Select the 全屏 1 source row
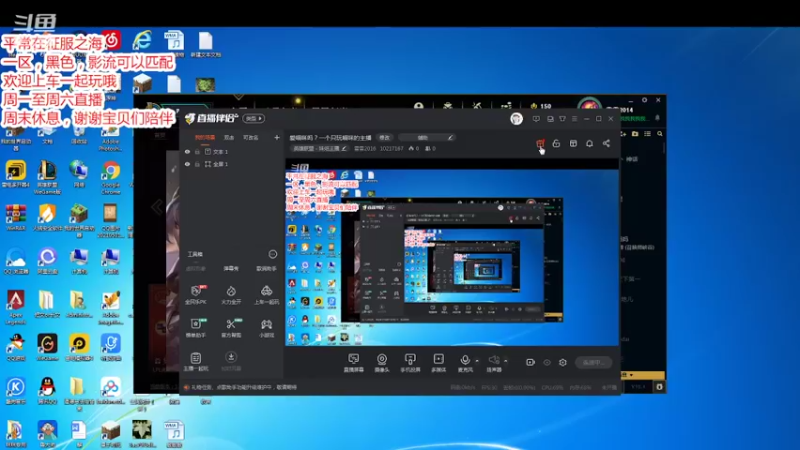Screen dimensions: 800x450 [x=231, y=164]
